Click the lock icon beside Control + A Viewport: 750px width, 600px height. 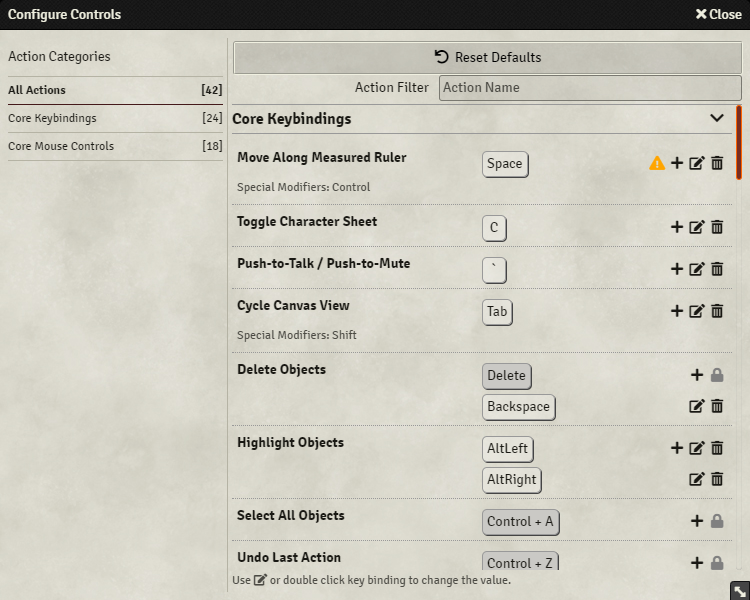pos(717,521)
